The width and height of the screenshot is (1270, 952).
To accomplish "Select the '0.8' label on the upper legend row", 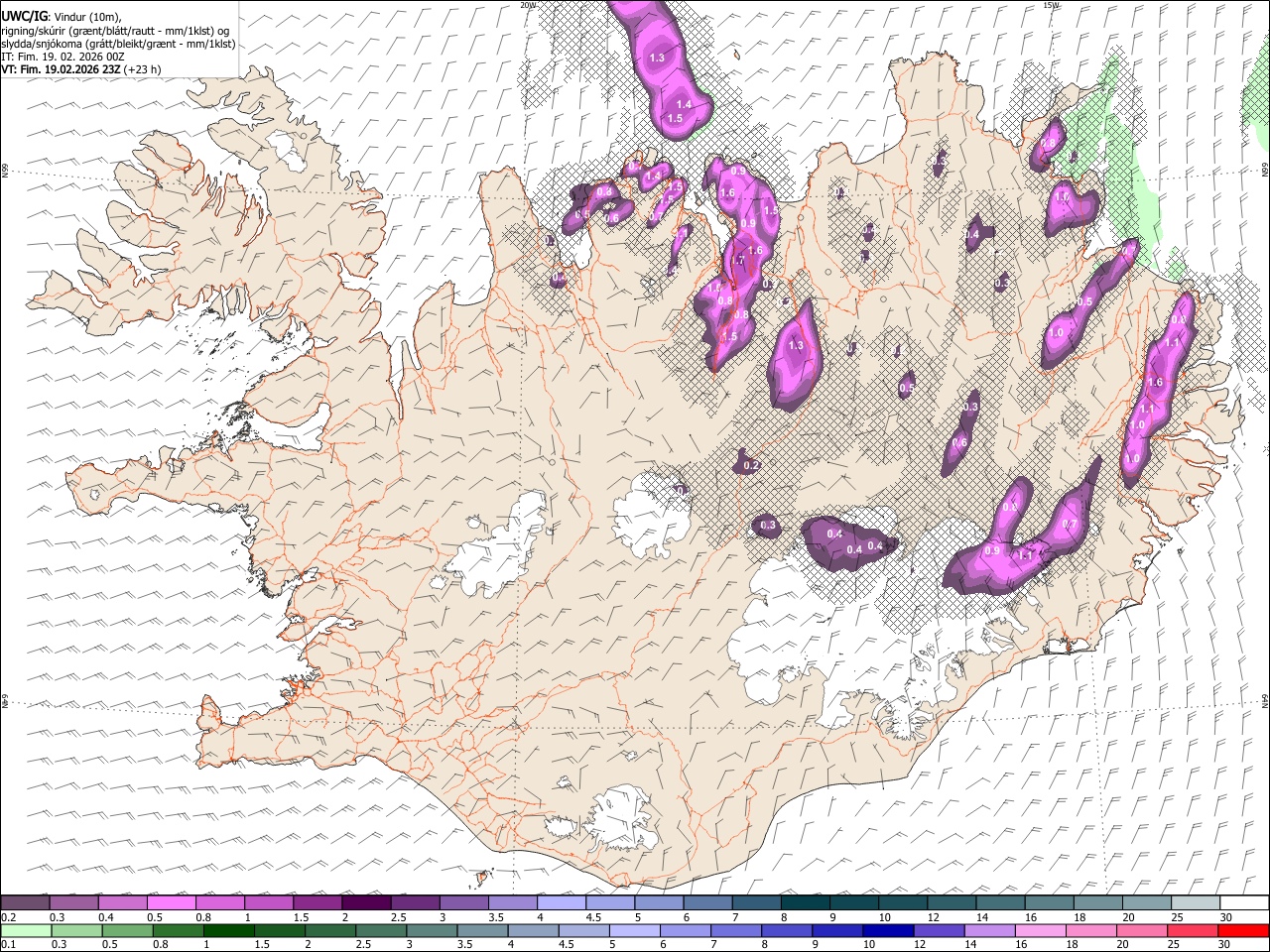I will pyautogui.click(x=203, y=917).
